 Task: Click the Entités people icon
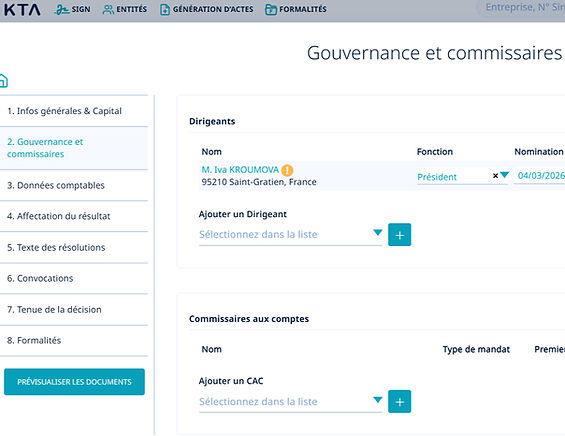[108, 10]
